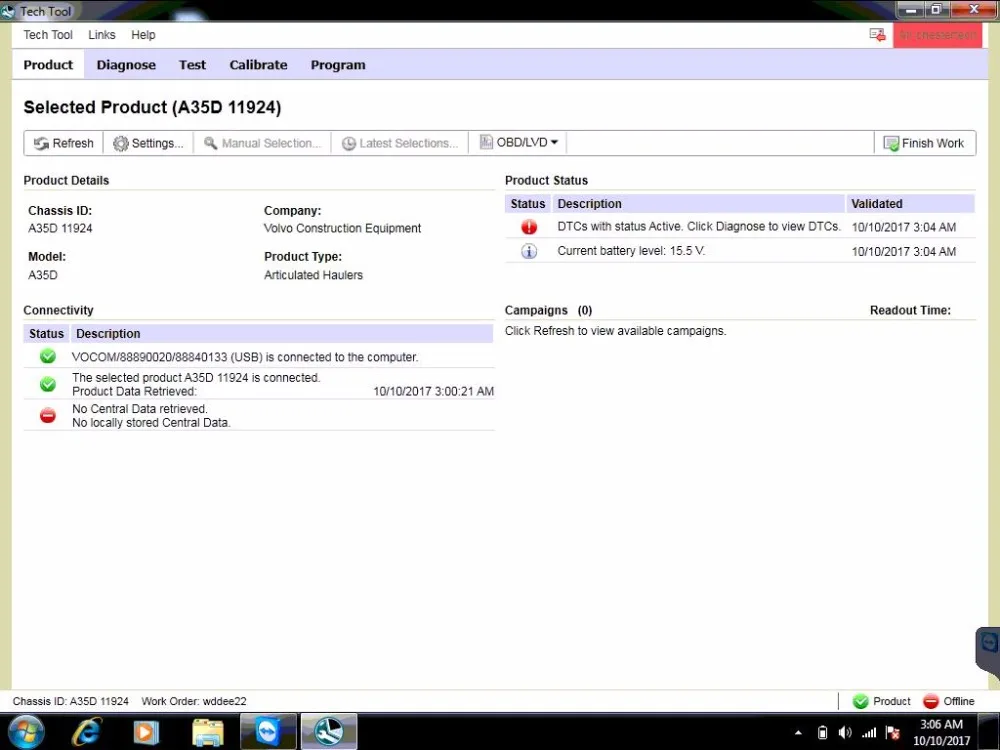Click the Click Refresh to view campaigns text
Image resolution: width=1000 pixels, height=750 pixels.
(615, 331)
